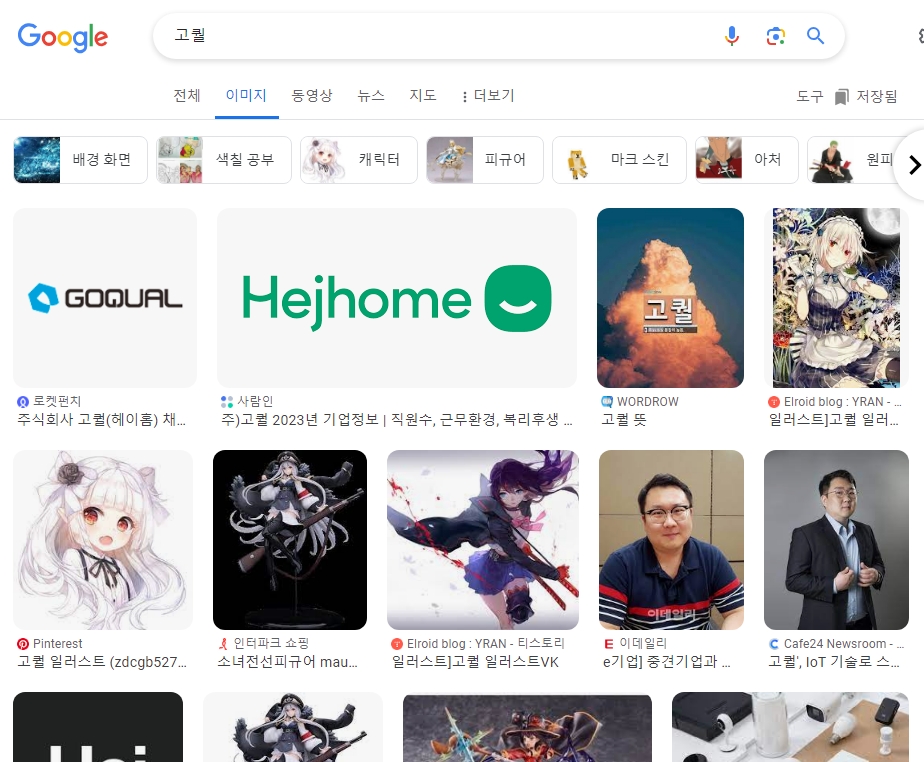
Task: Filter by the 캐릭터 chip
Action: [359, 160]
